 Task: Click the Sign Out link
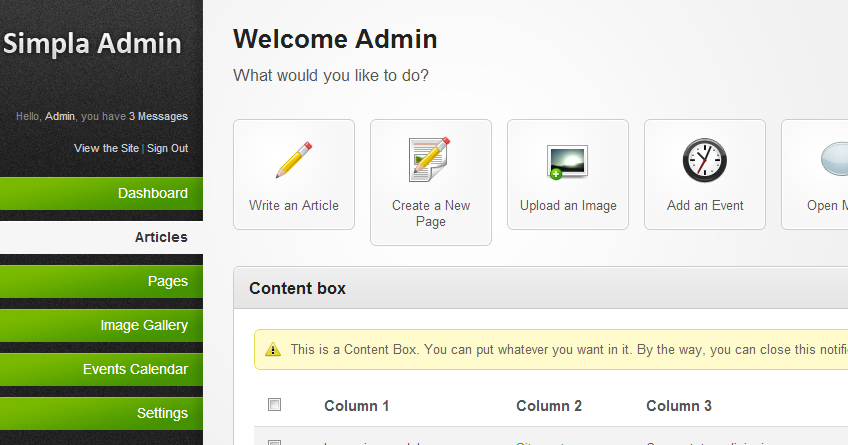[x=167, y=148]
